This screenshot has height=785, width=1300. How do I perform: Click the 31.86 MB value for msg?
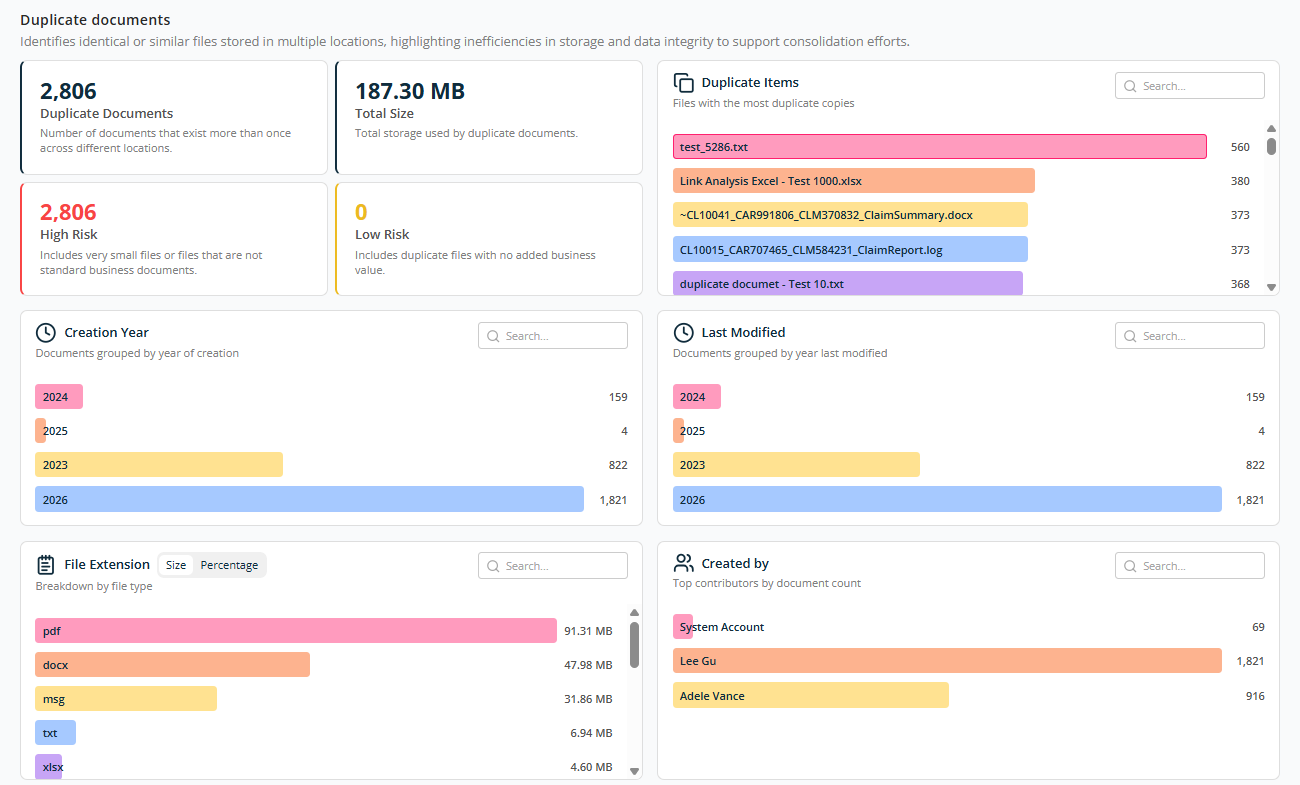(x=588, y=699)
